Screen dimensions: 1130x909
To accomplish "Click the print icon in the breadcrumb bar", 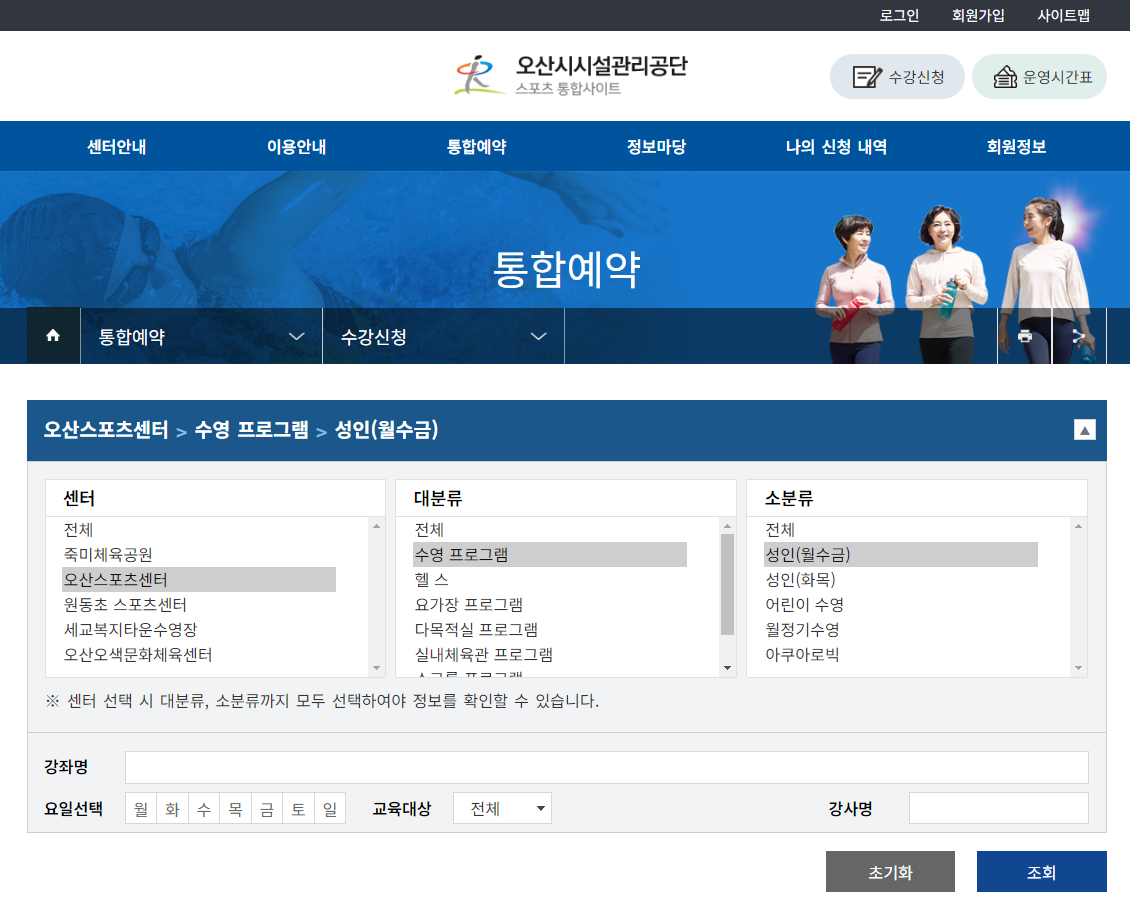I will [x=1024, y=336].
